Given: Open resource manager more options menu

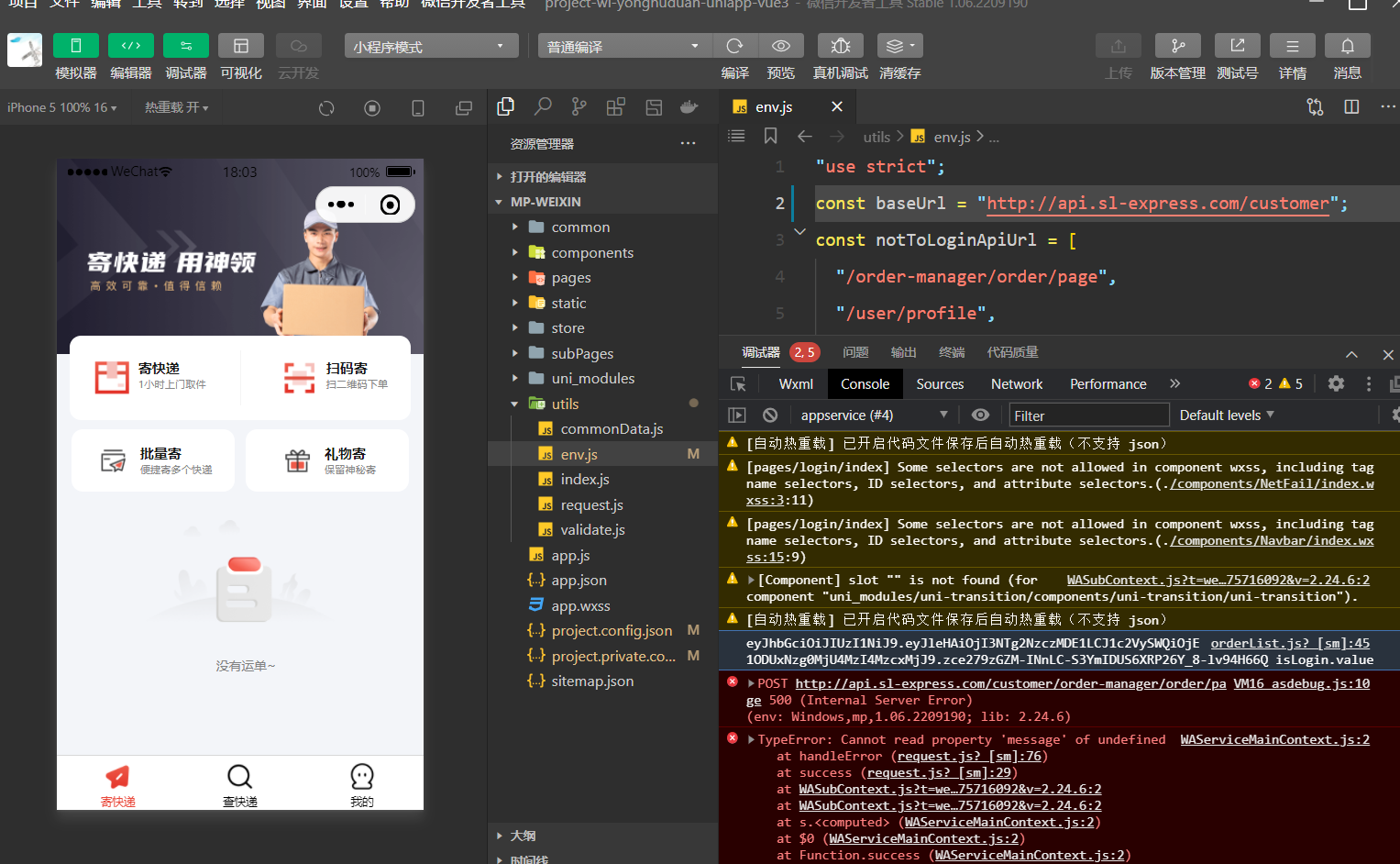Looking at the screenshot, I should click(x=688, y=143).
